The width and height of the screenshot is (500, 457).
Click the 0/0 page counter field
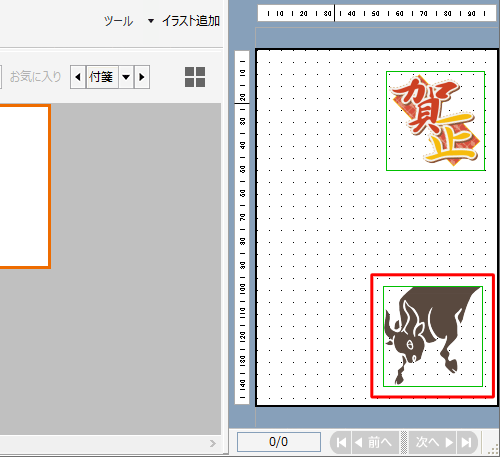click(x=279, y=442)
